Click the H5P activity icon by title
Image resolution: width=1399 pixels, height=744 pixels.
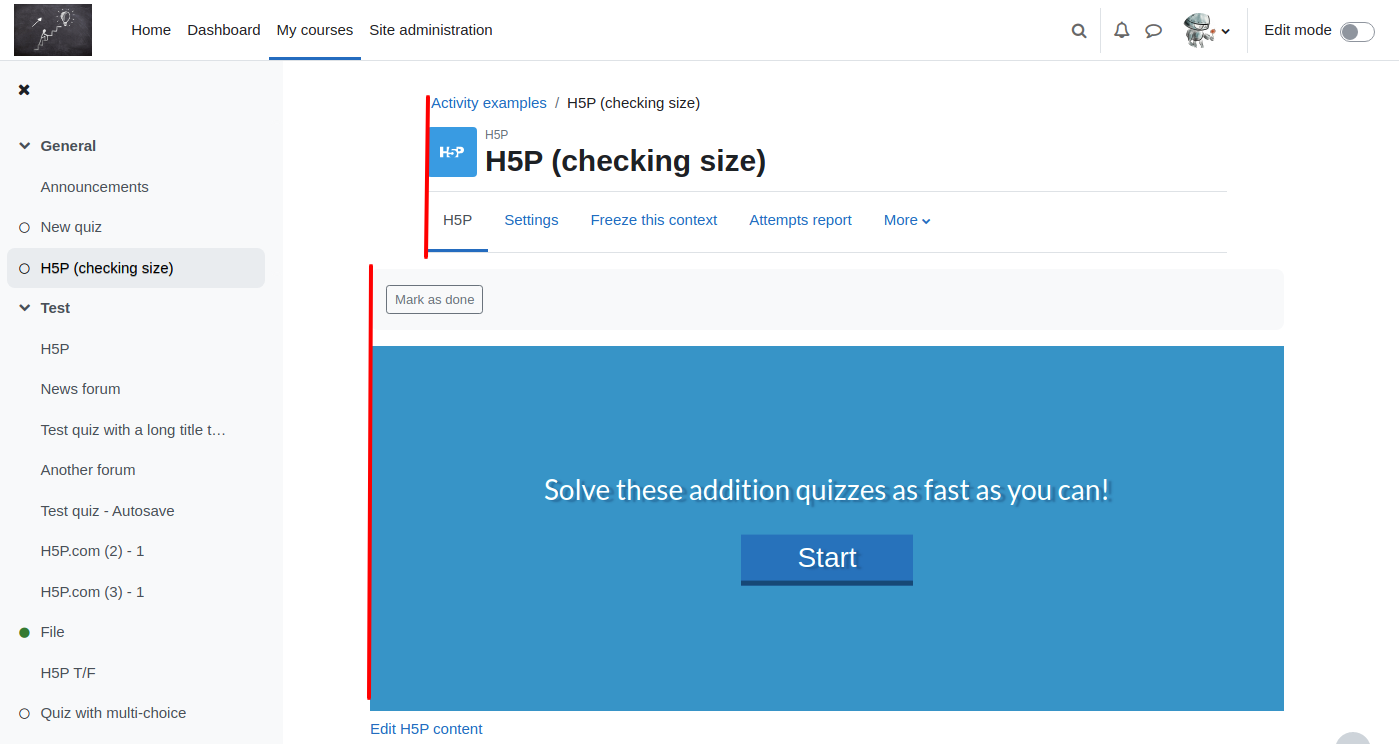[453, 152]
